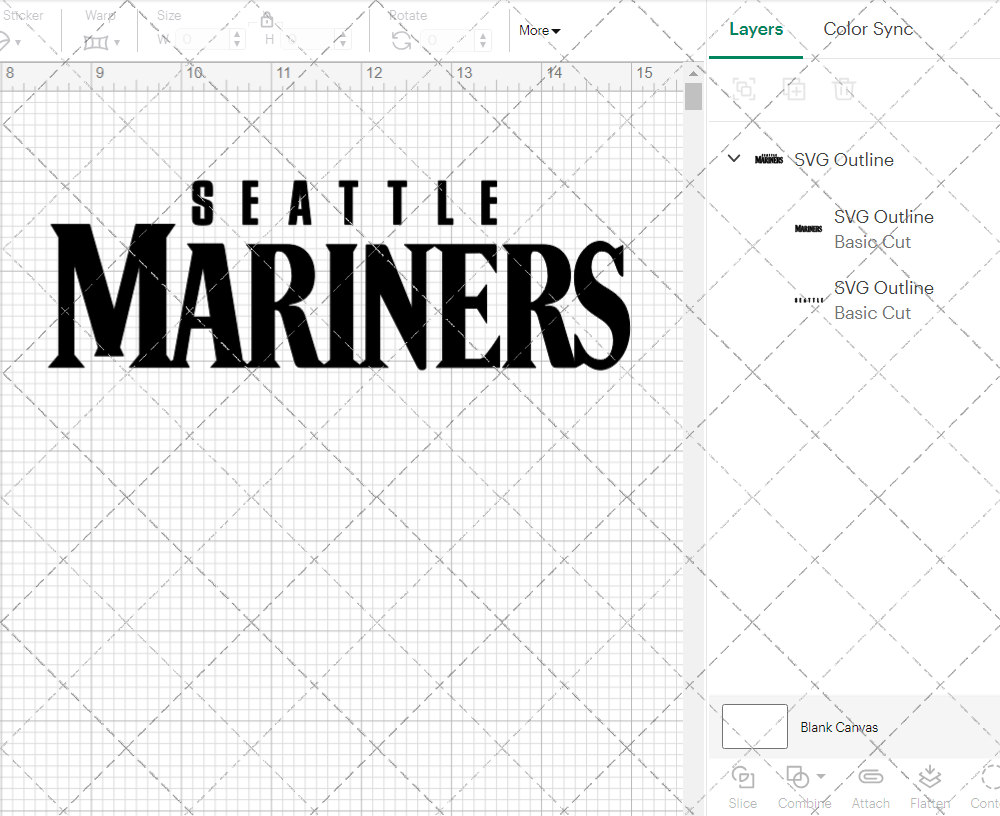Collapse the SVG Outline layer group
The image size is (1000, 816).
(733, 158)
